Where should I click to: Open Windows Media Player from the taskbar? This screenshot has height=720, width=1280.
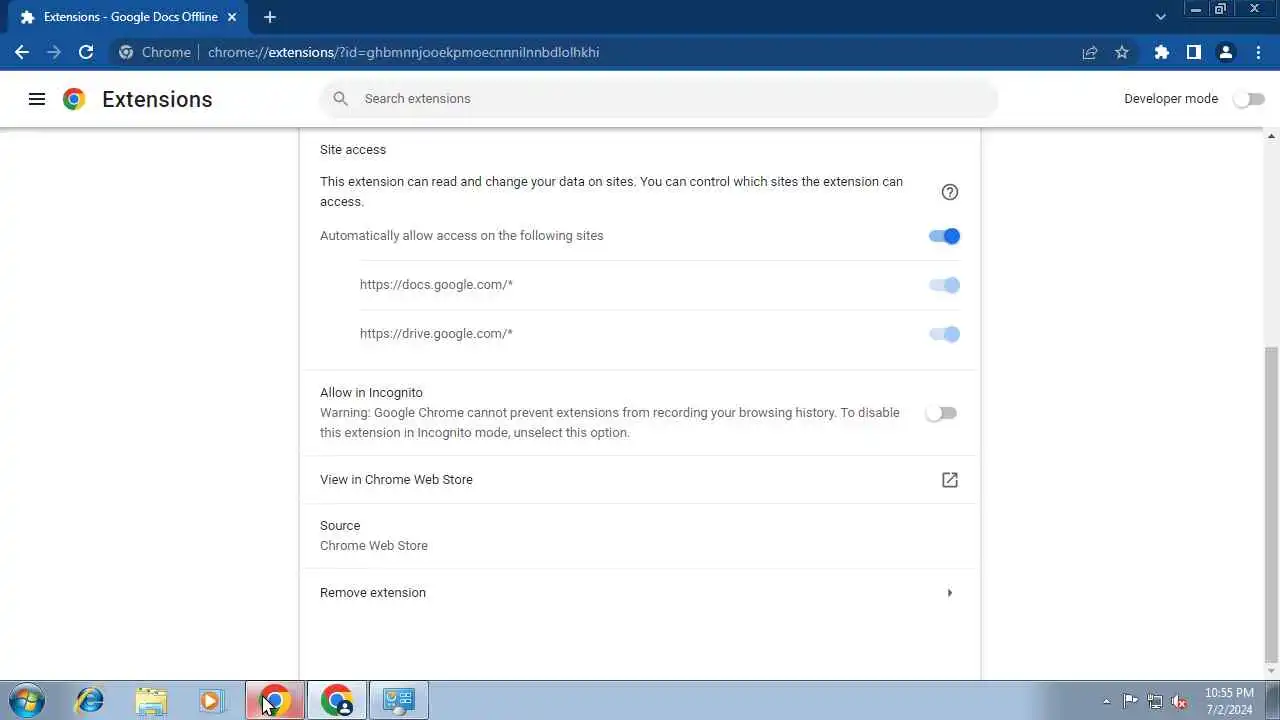[211, 701]
